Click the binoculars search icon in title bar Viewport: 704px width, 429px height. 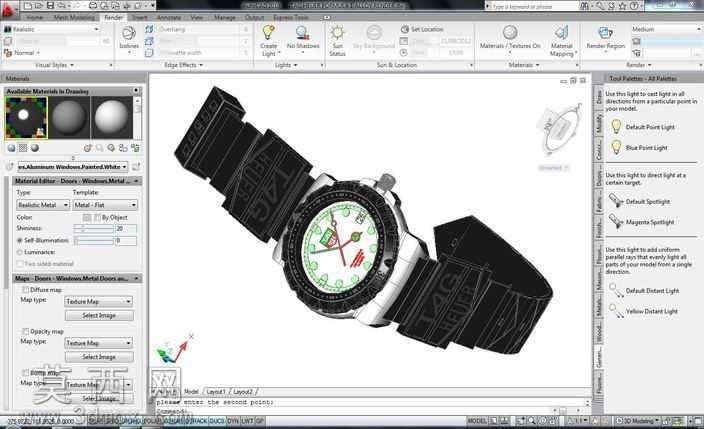[584, 6]
